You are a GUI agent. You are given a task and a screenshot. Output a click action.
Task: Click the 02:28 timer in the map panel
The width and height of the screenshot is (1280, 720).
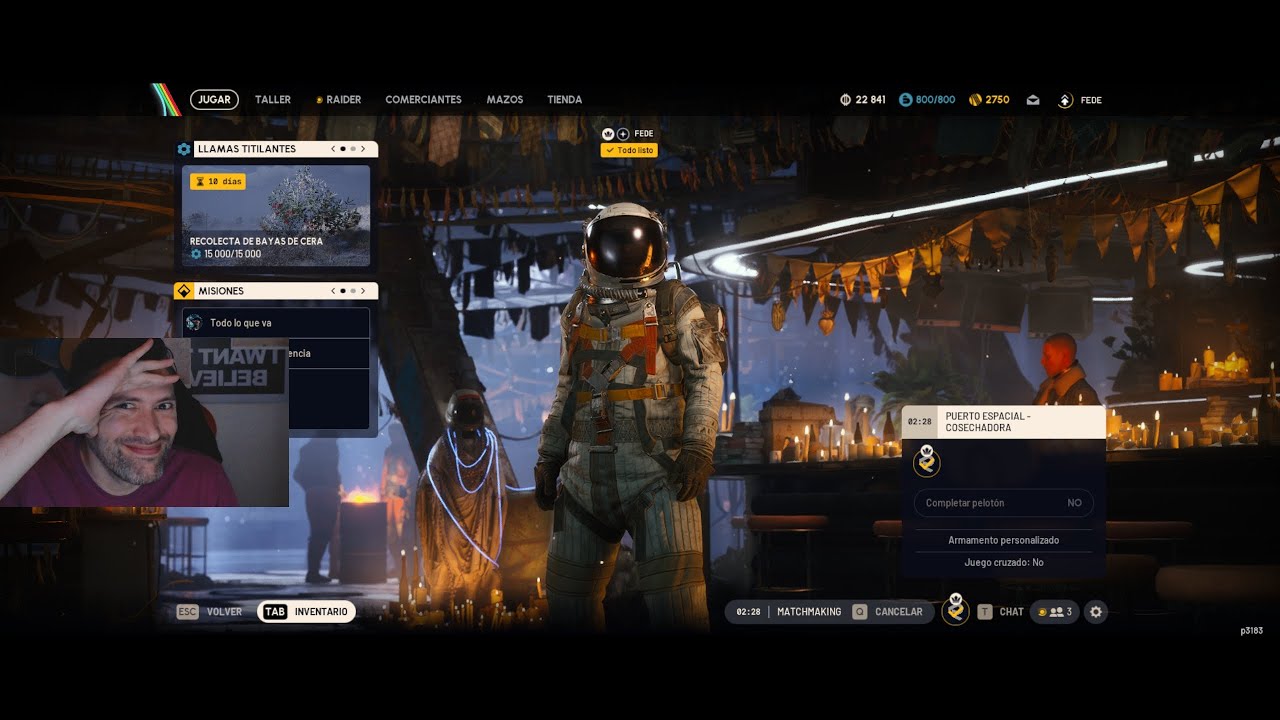pos(919,422)
